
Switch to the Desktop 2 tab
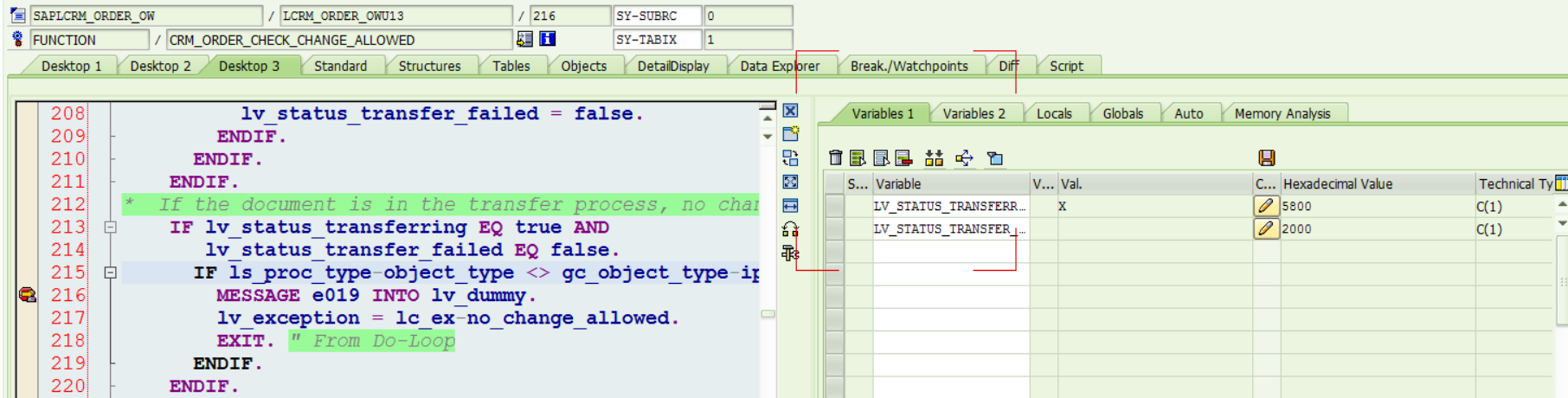[161, 66]
